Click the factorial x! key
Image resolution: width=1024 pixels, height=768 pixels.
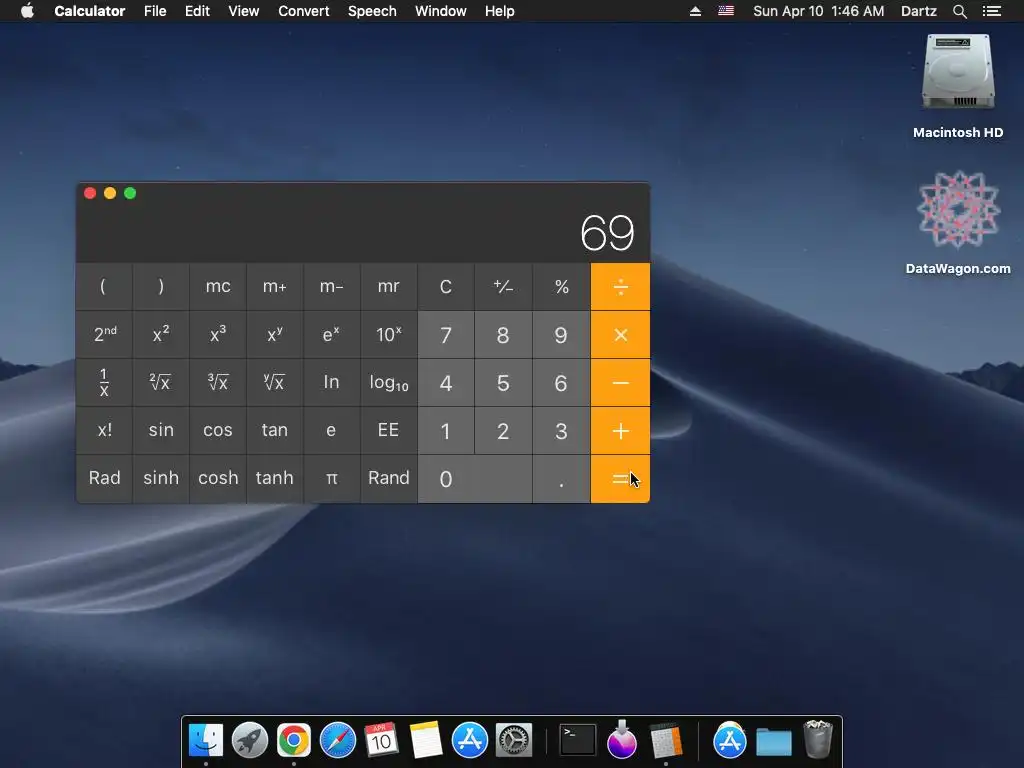pyautogui.click(x=104, y=430)
